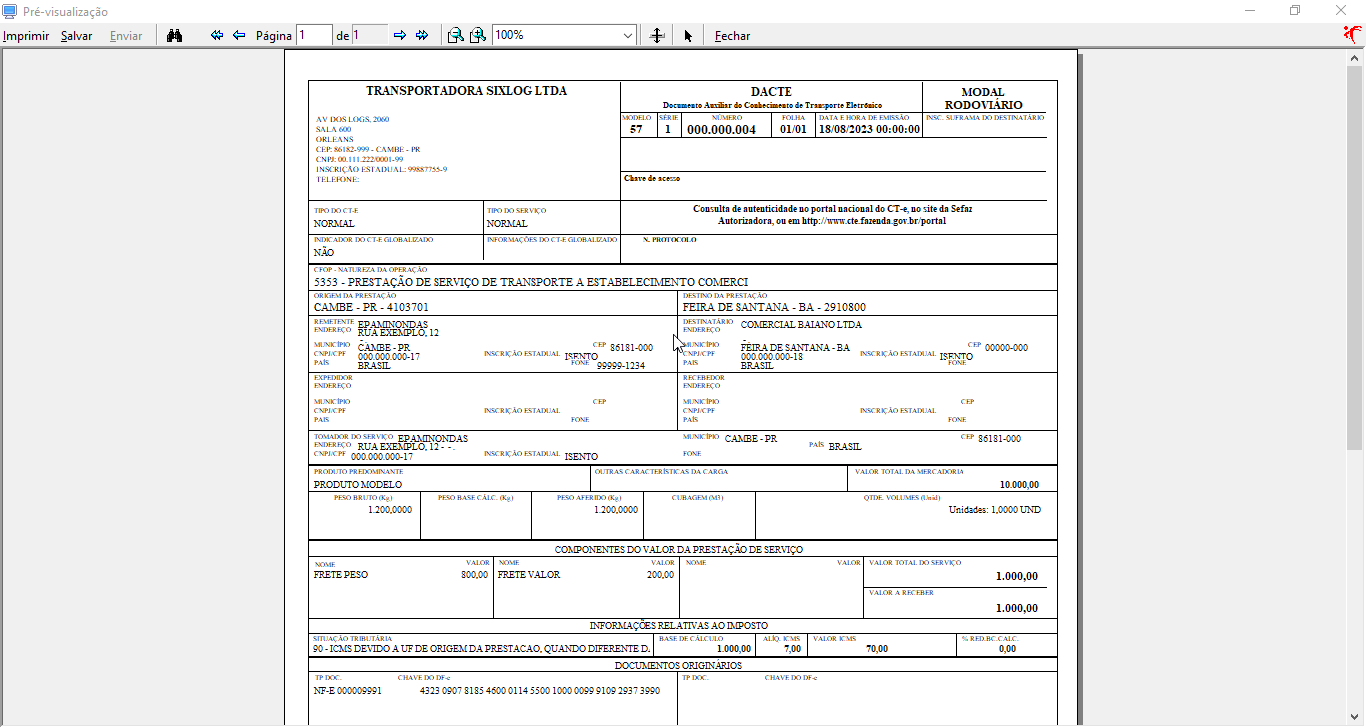Click 'Unidades: 1,0000 UND' text

click(994, 509)
